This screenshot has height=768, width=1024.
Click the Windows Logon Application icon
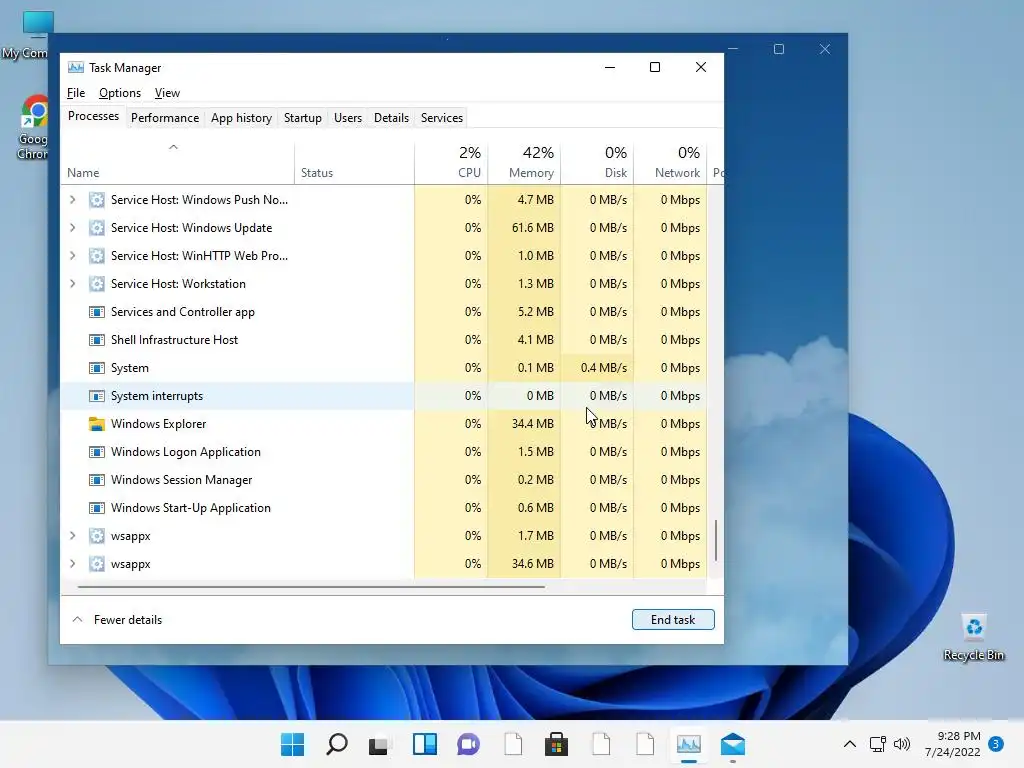(97, 452)
